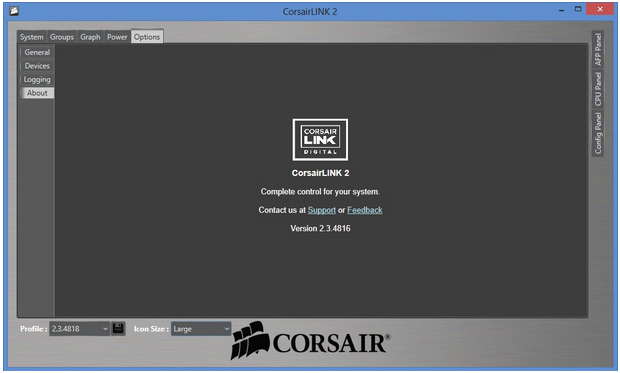The width and height of the screenshot is (620, 373).
Task: Open the Support link
Action: [x=321, y=210]
